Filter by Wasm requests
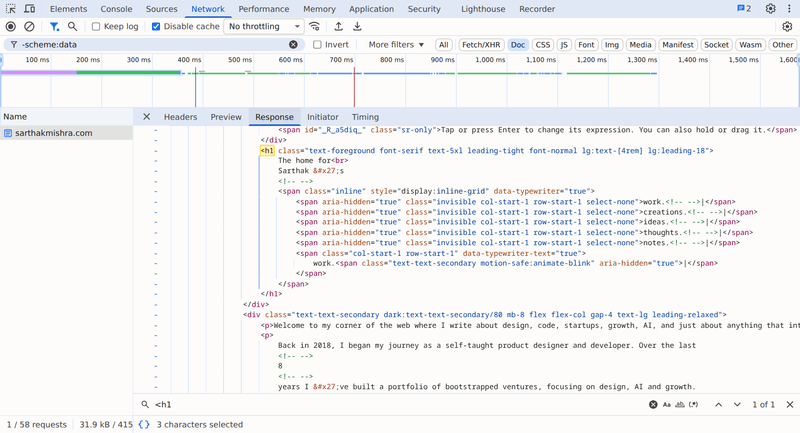800x433 pixels. point(751,45)
